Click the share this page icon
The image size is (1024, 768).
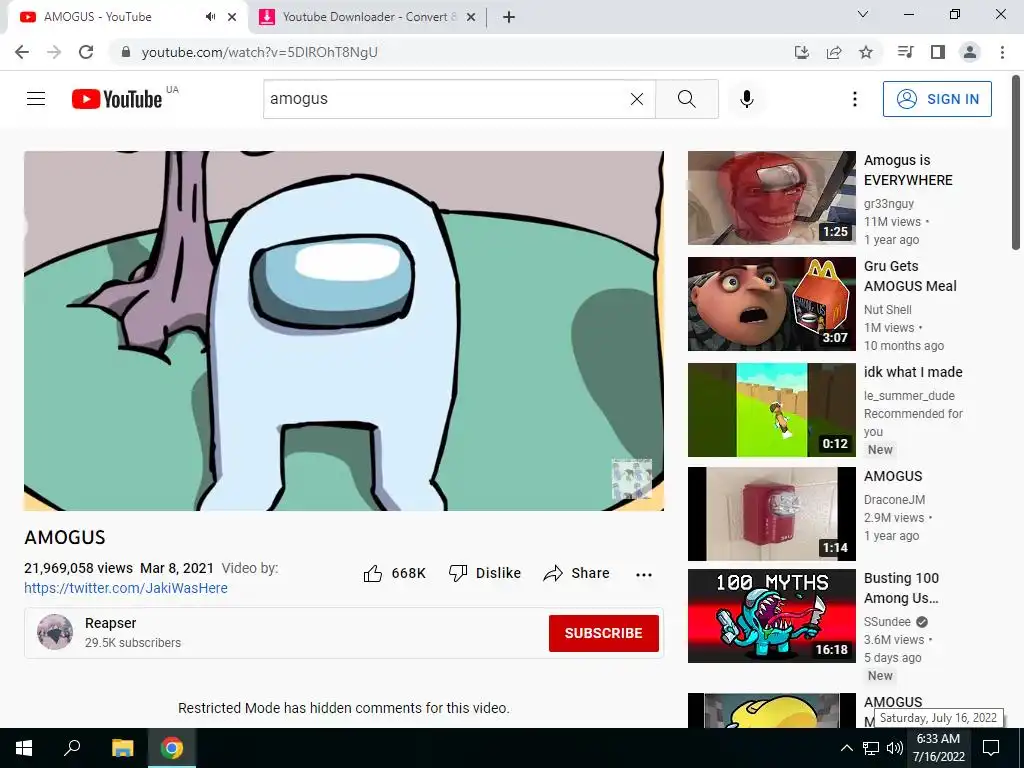tap(834, 52)
